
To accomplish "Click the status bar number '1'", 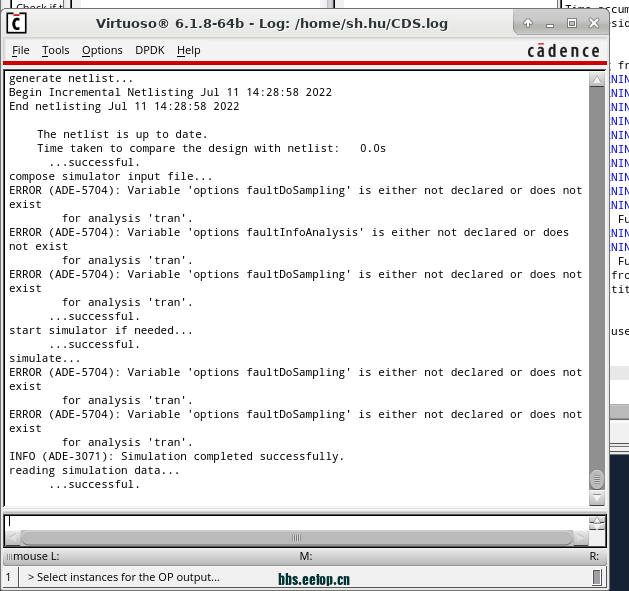I will [8, 577].
